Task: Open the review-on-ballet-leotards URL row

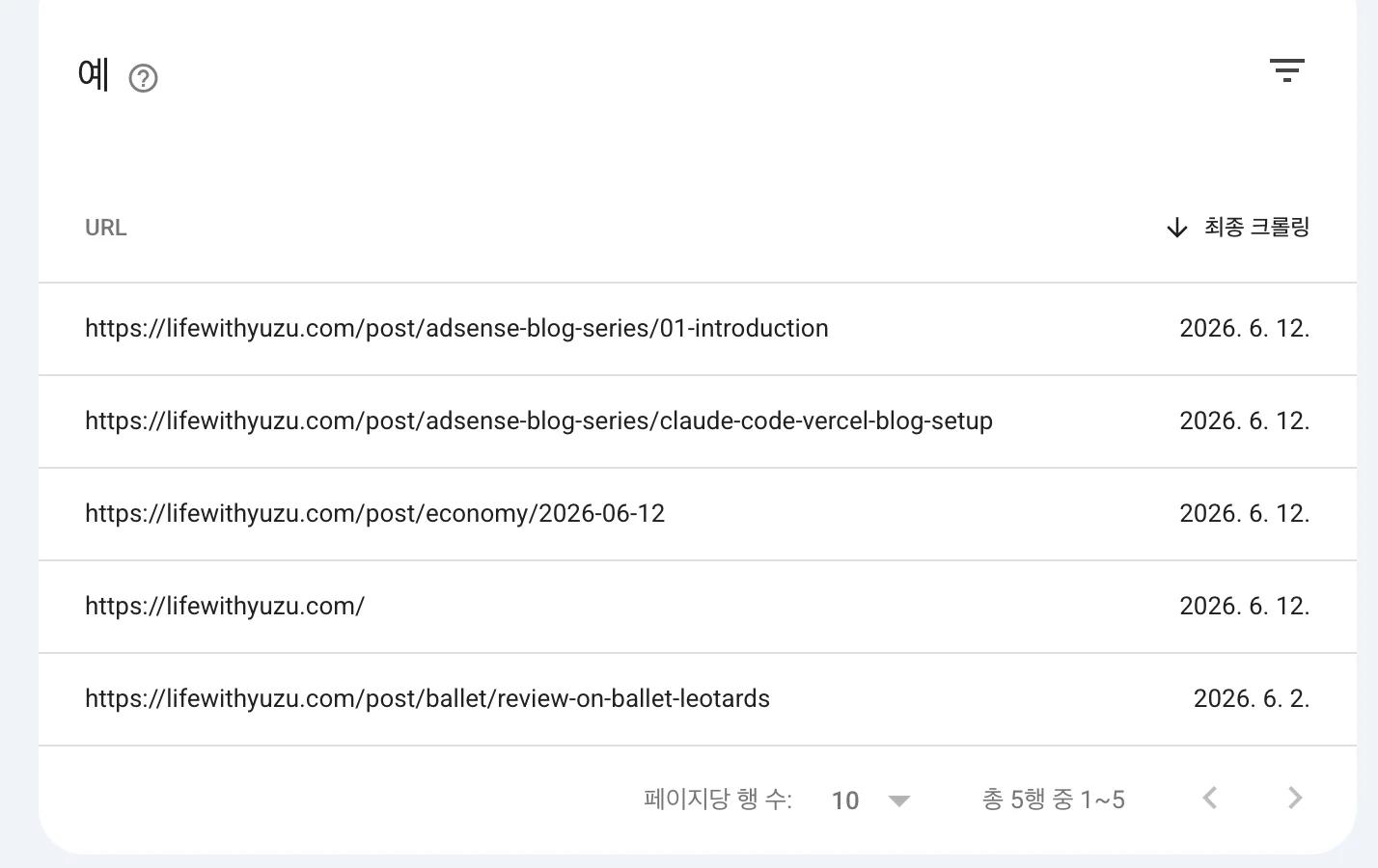Action: pos(698,699)
